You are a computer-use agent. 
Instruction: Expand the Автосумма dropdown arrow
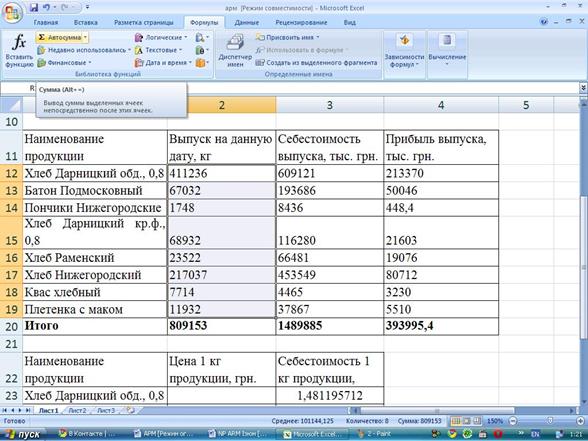click(86, 38)
